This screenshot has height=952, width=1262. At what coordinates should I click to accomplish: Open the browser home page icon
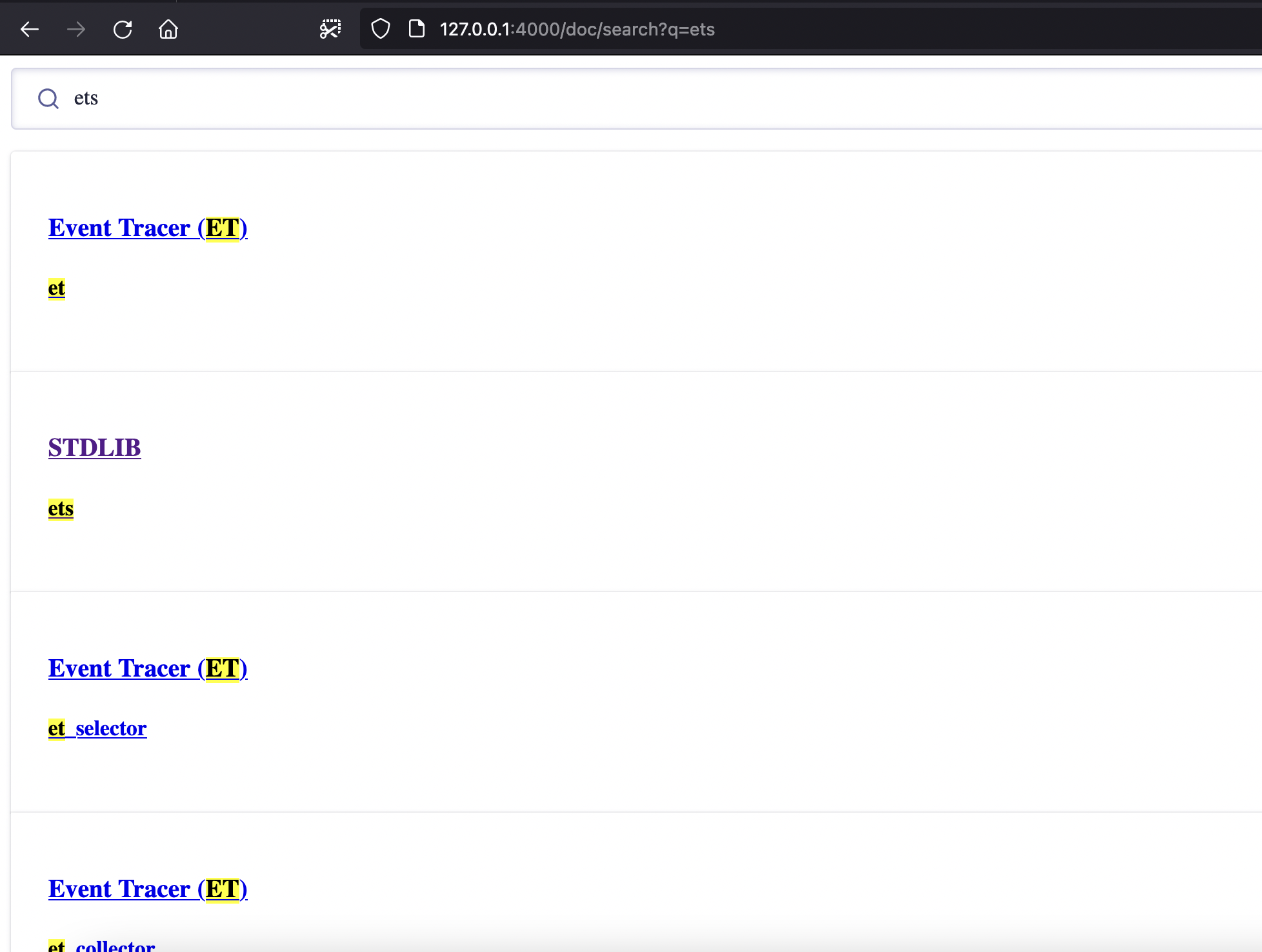click(168, 29)
